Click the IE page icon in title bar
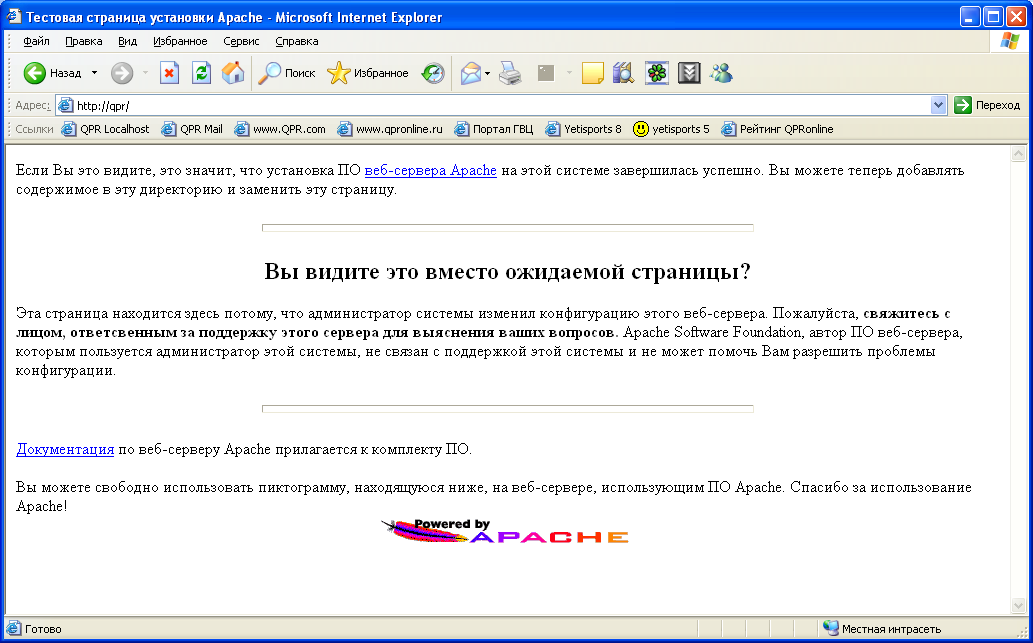Viewport: 1033px width, 643px height. point(14,16)
